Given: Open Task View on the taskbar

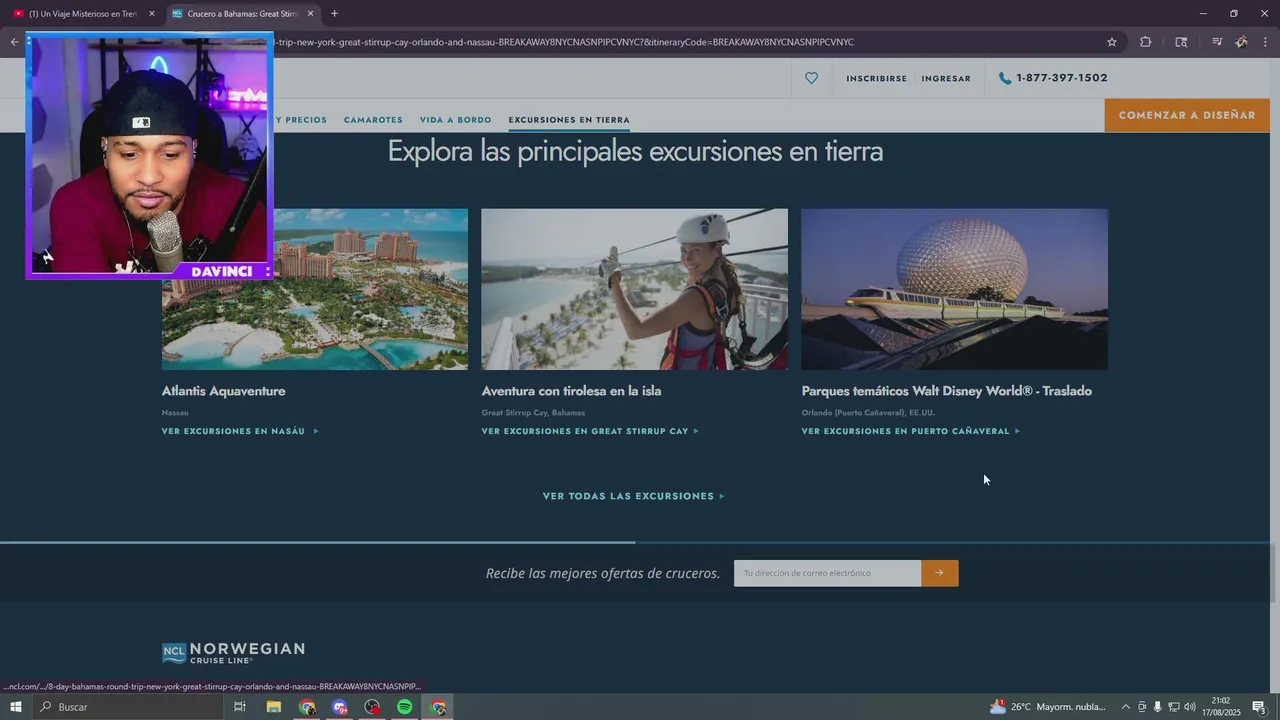Looking at the screenshot, I should tap(240, 707).
